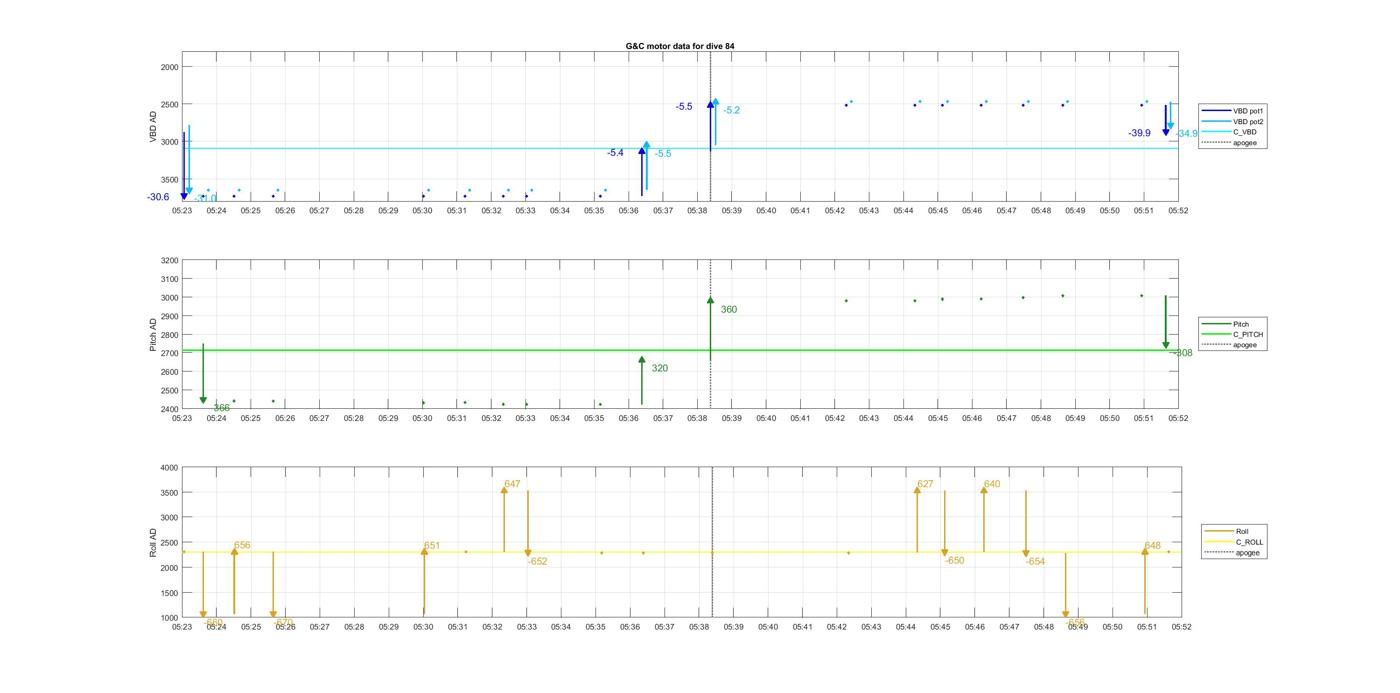Click '05:30' tick under the VBD plot
Viewport: 1400px width, 693px height.
tap(423, 211)
